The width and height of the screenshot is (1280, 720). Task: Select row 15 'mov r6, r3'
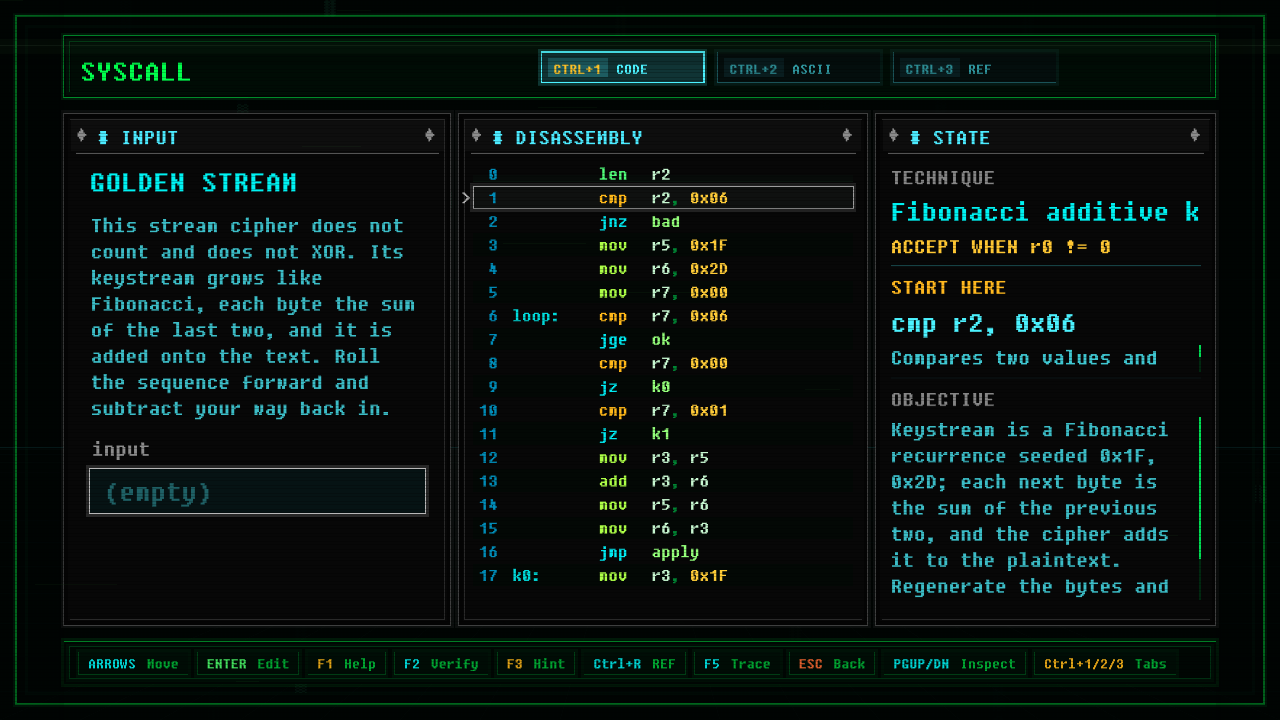coord(663,529)
